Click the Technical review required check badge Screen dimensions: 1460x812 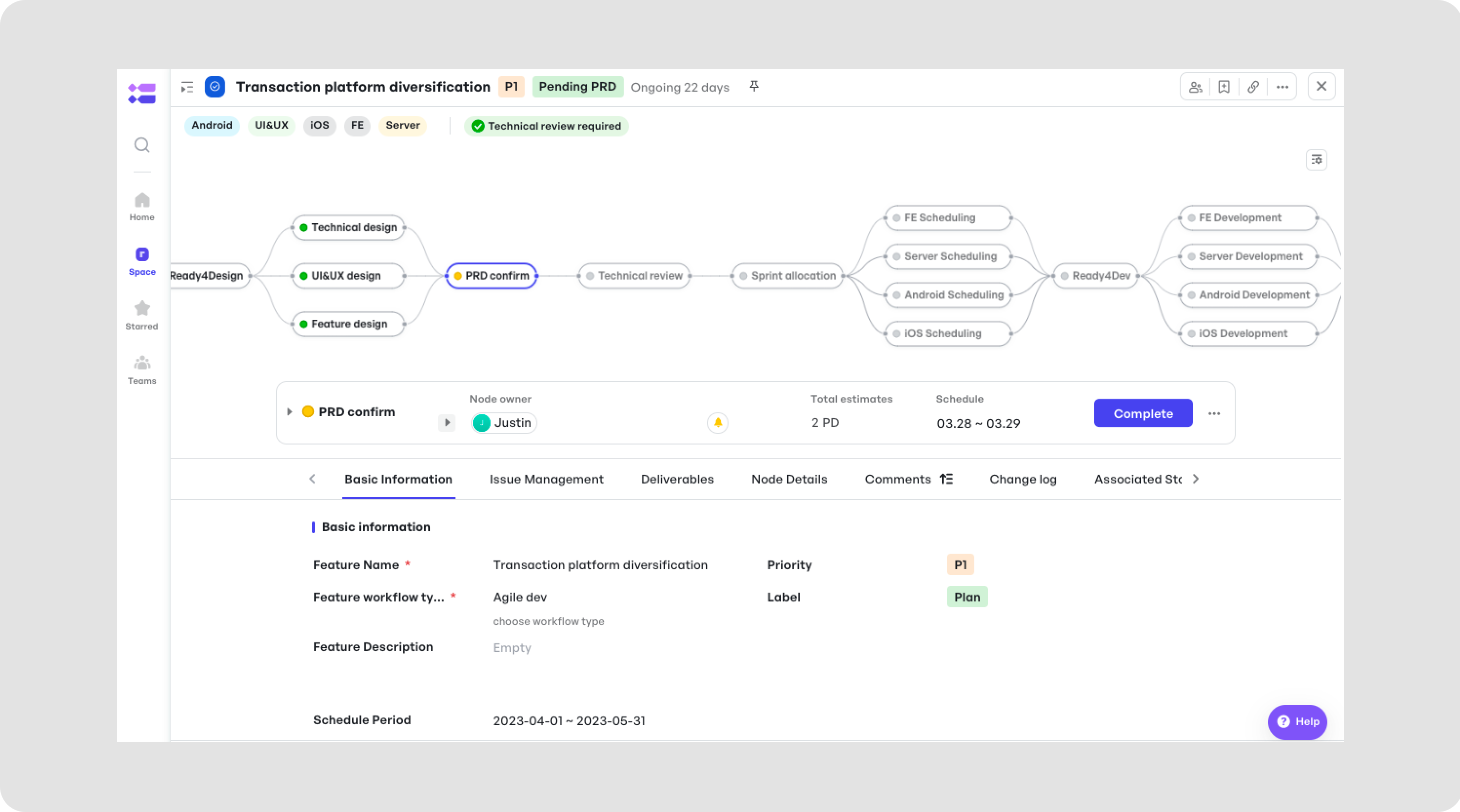[x=547, y=126]
